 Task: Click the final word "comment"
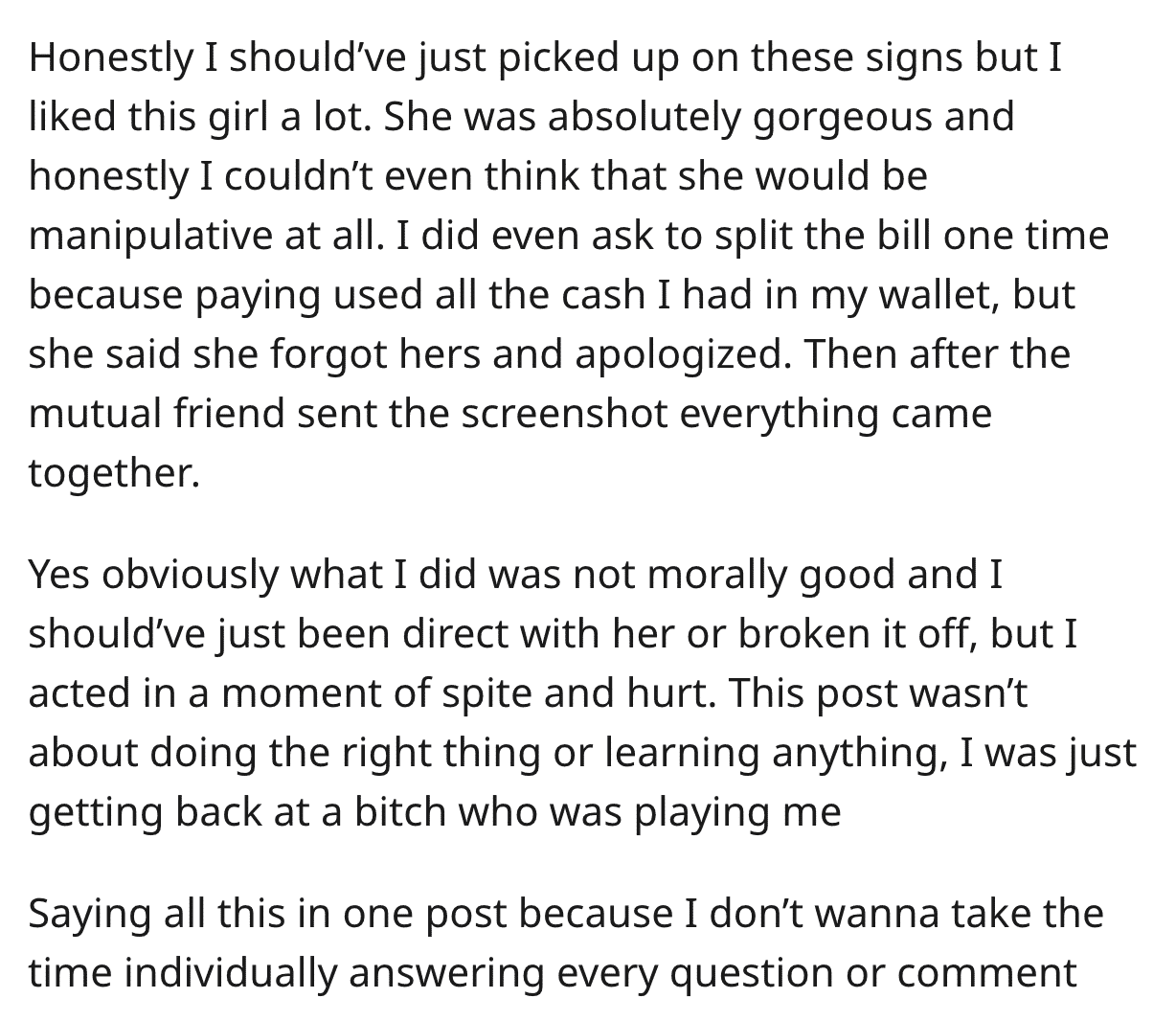(x=989, y=973)
